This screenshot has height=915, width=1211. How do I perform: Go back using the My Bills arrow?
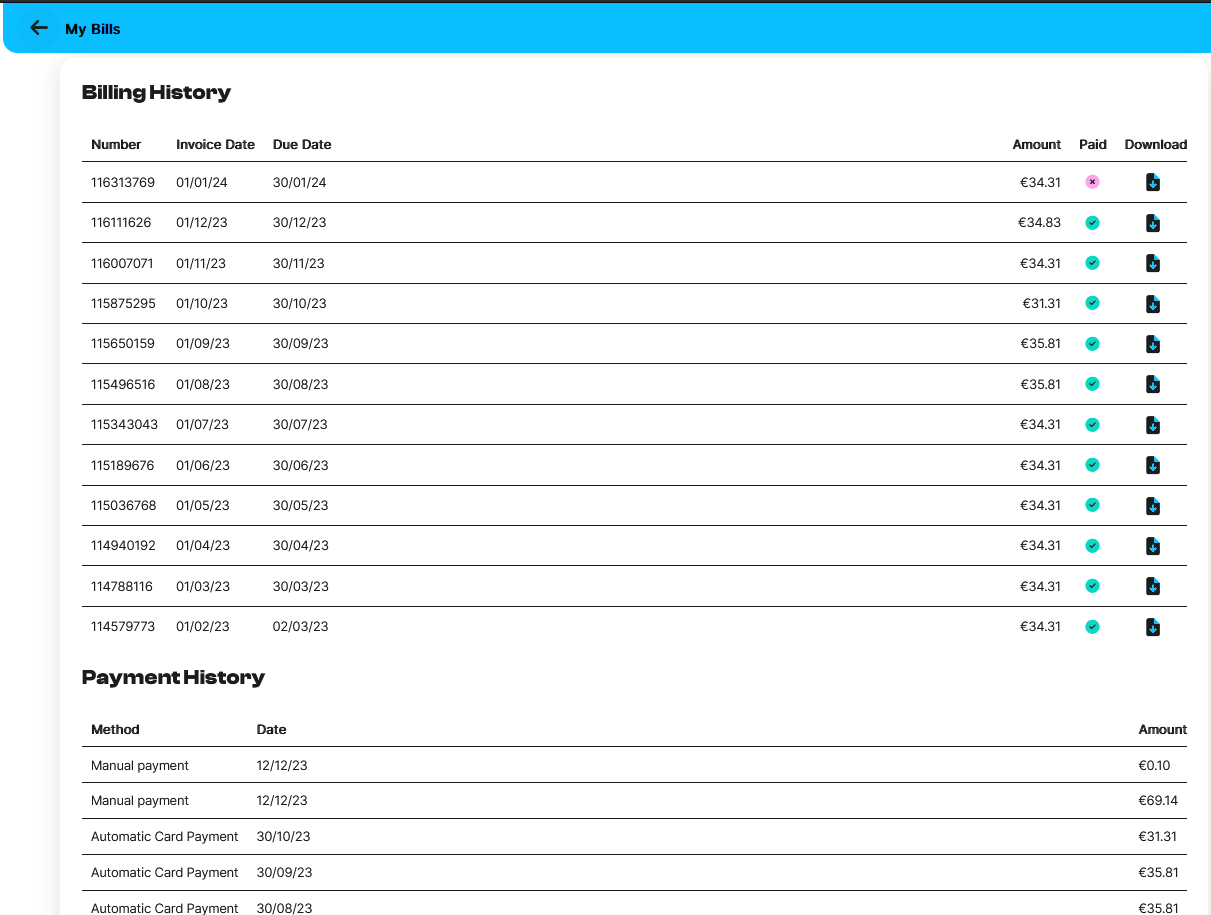point(39,28)
